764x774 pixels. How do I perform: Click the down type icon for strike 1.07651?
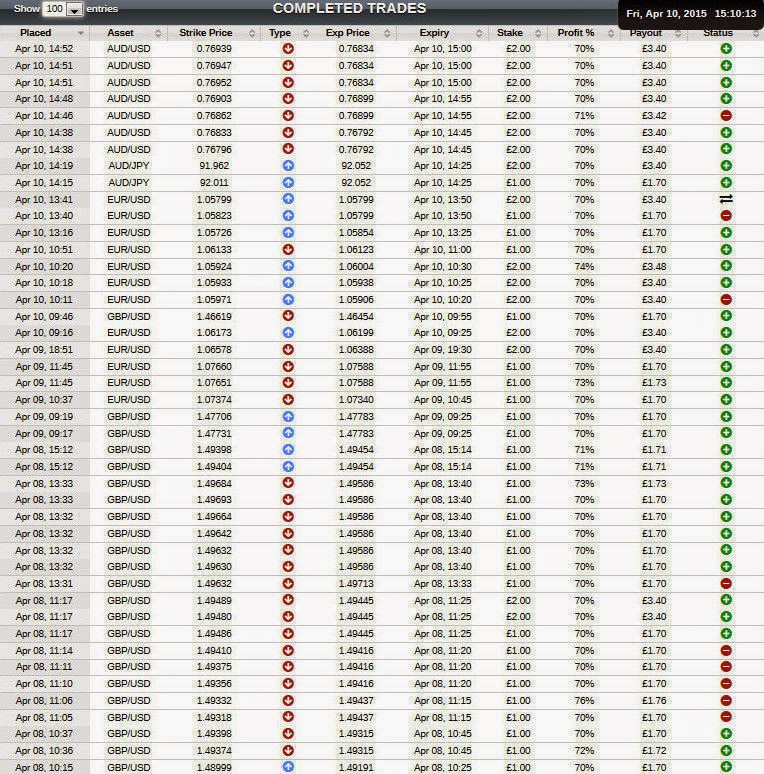coord(288,383)
